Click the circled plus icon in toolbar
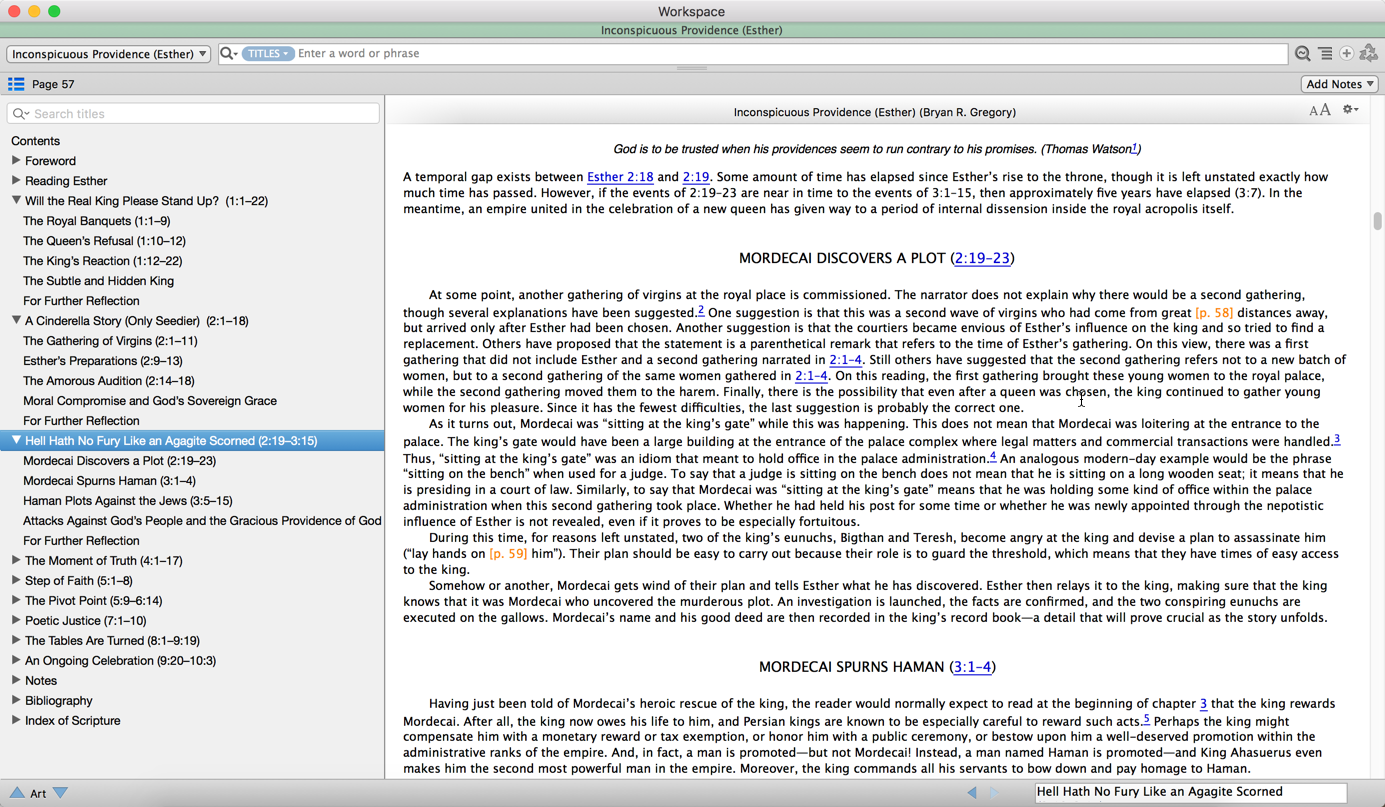 (x=1347, y=54)
